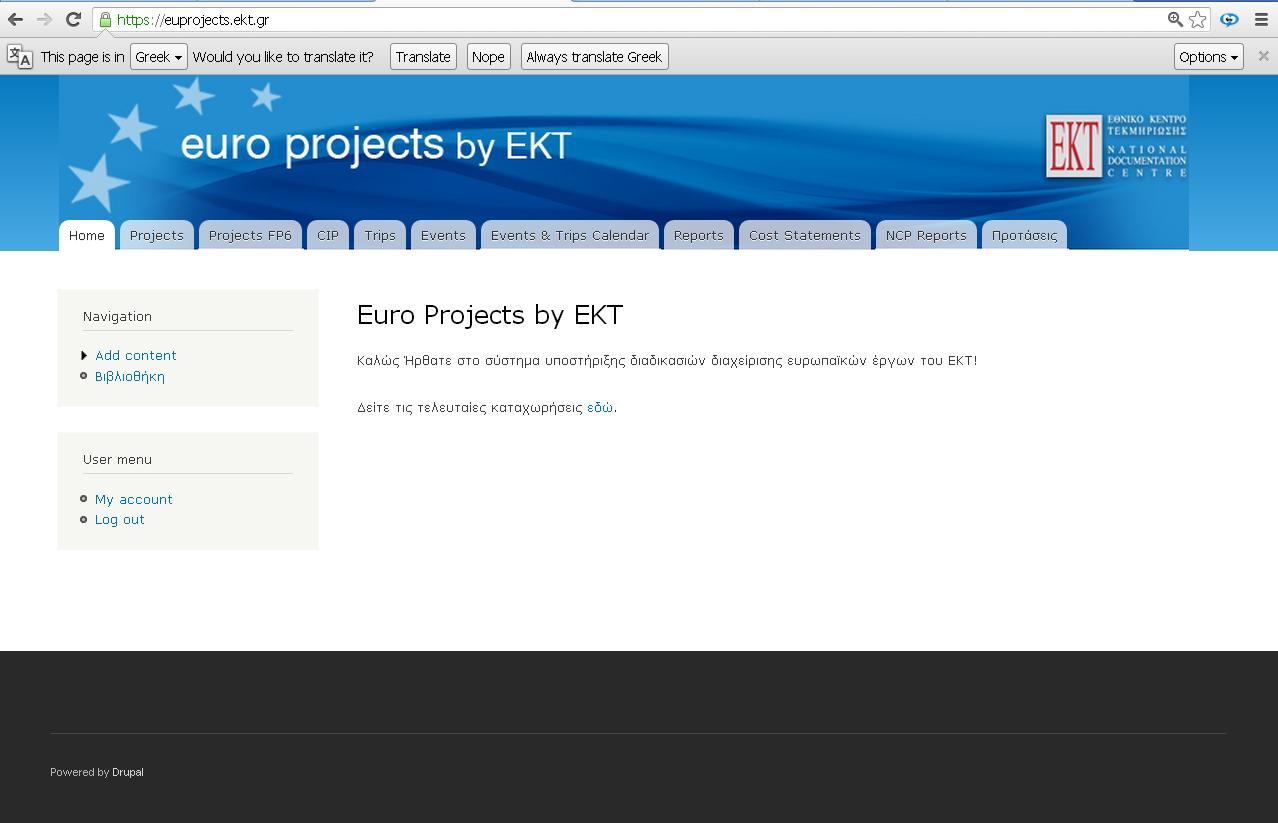This screenshot has height=823, width=1278.
Task: Click the Καλώς Ήρθατε welcome sentence
Action: (667, 360)
